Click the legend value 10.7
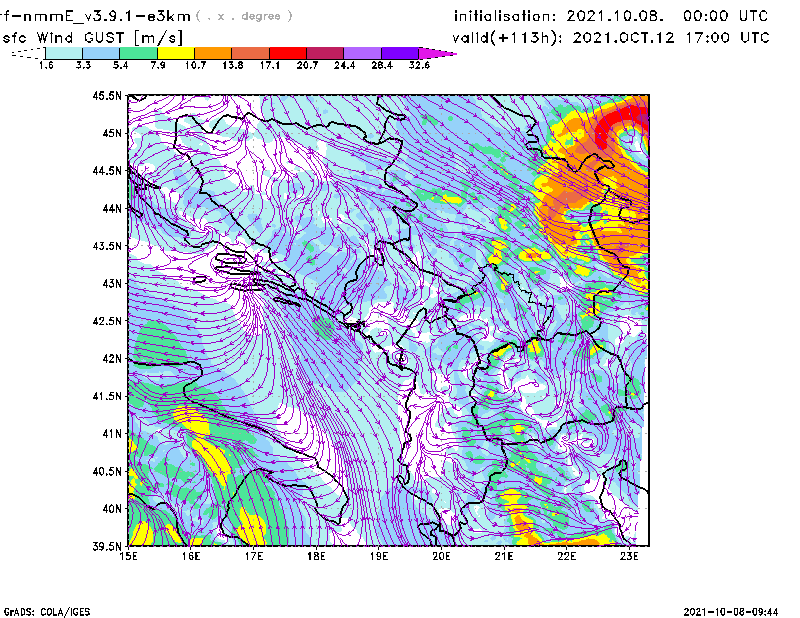The height and width of the screenshot is (618, 800). point(195,65)
